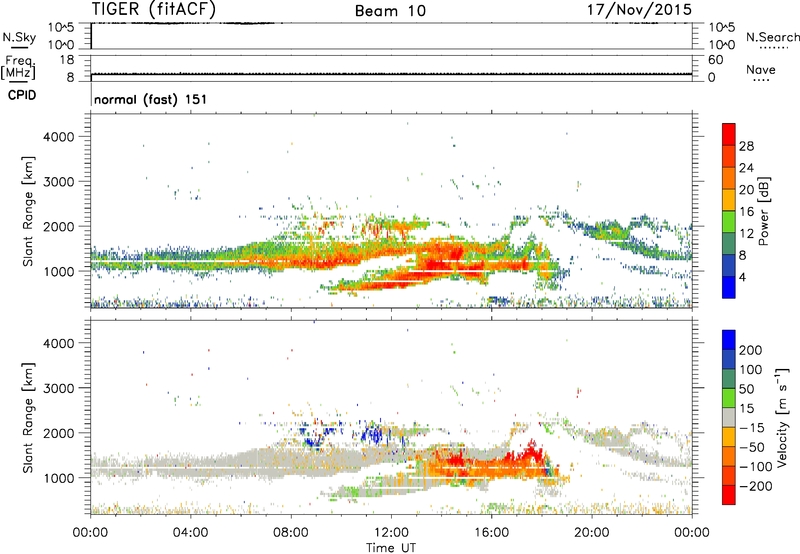Click the 1000 tick of velocity panel
Viewport: 800px width, 554px height.
59,478
